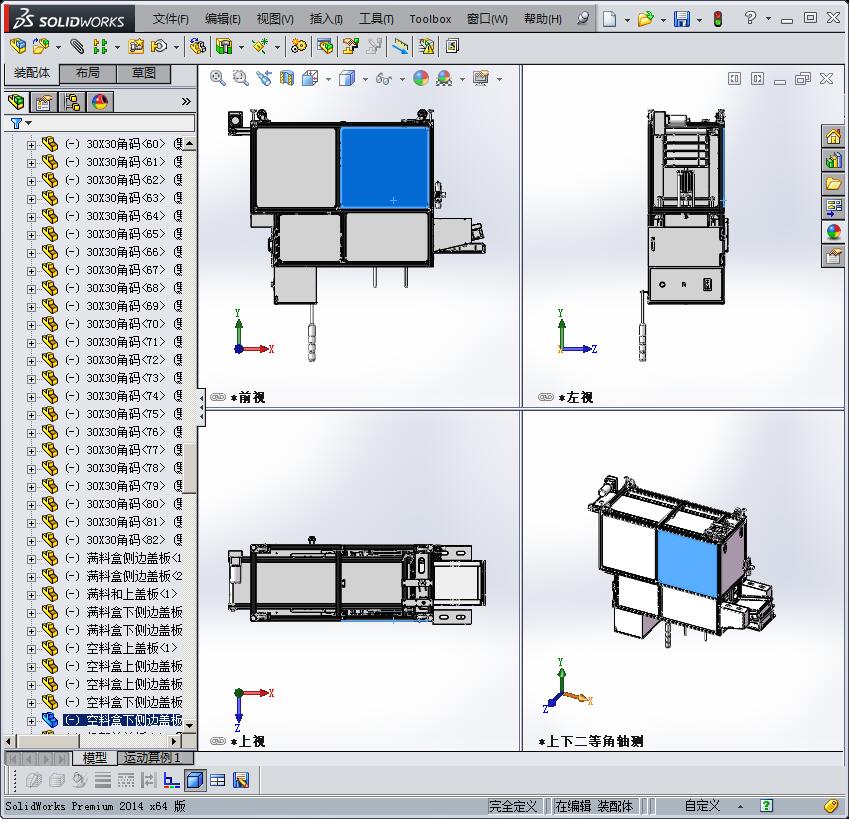This screenshot has width=849, height=819.
Task: Click the green help button in status bar
Action: coord(766,805)
